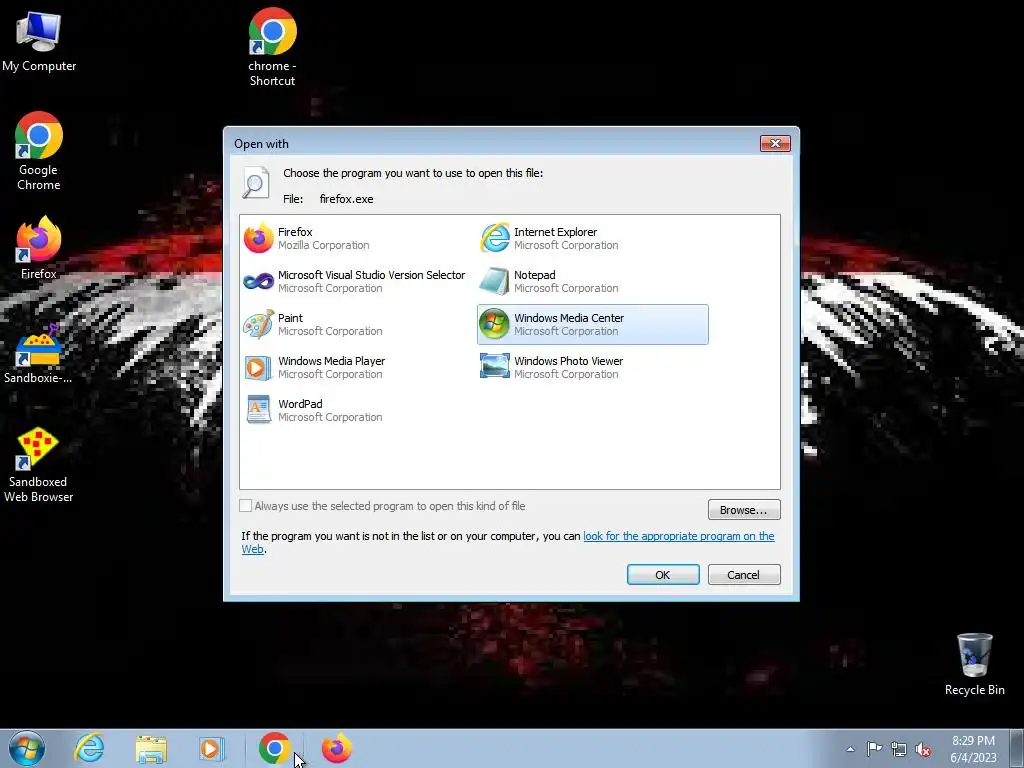Click the taskbar clock showing 8:29 PM

point(973,749)
